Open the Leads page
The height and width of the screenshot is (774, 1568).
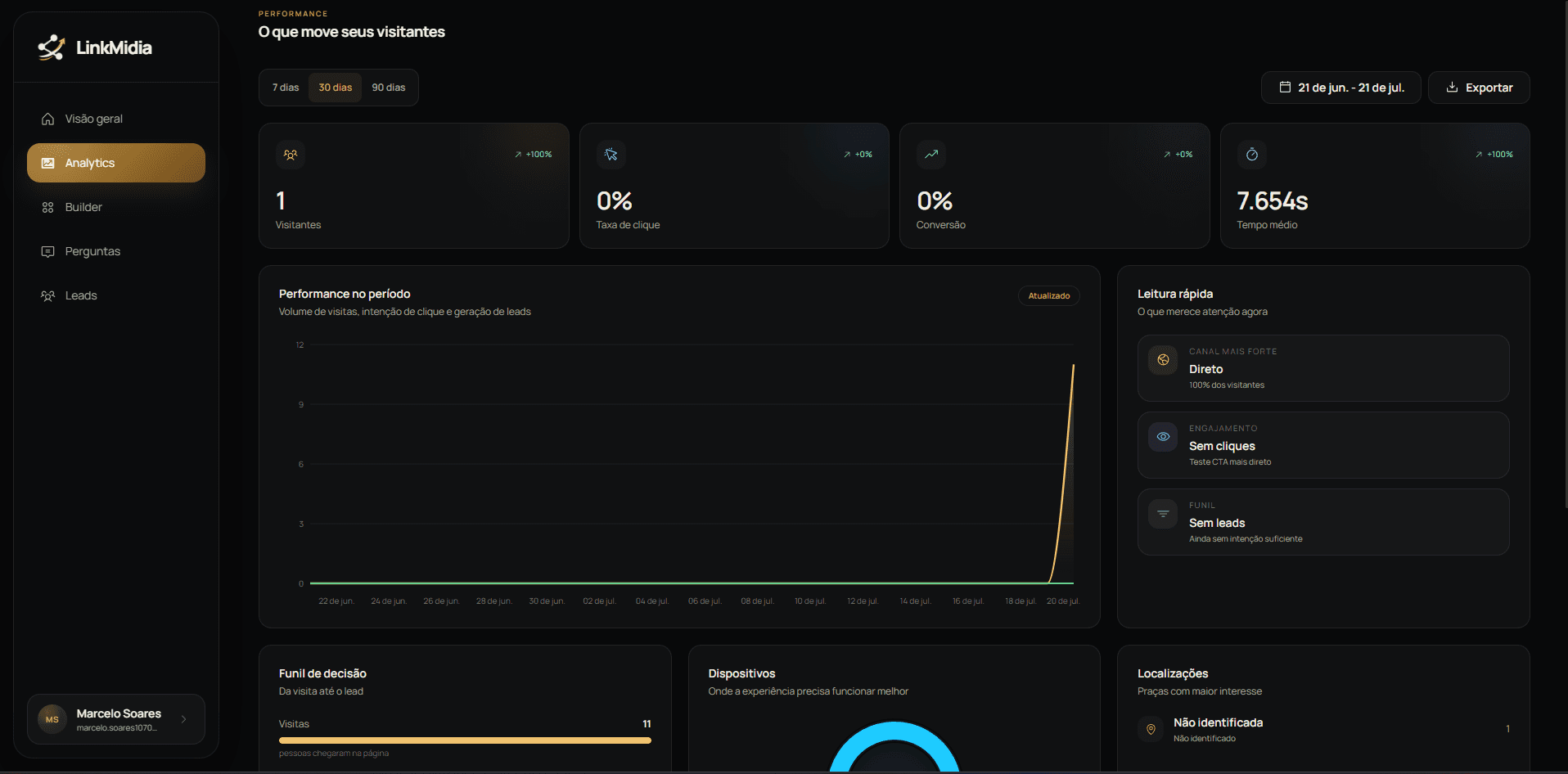coord(116,295)
